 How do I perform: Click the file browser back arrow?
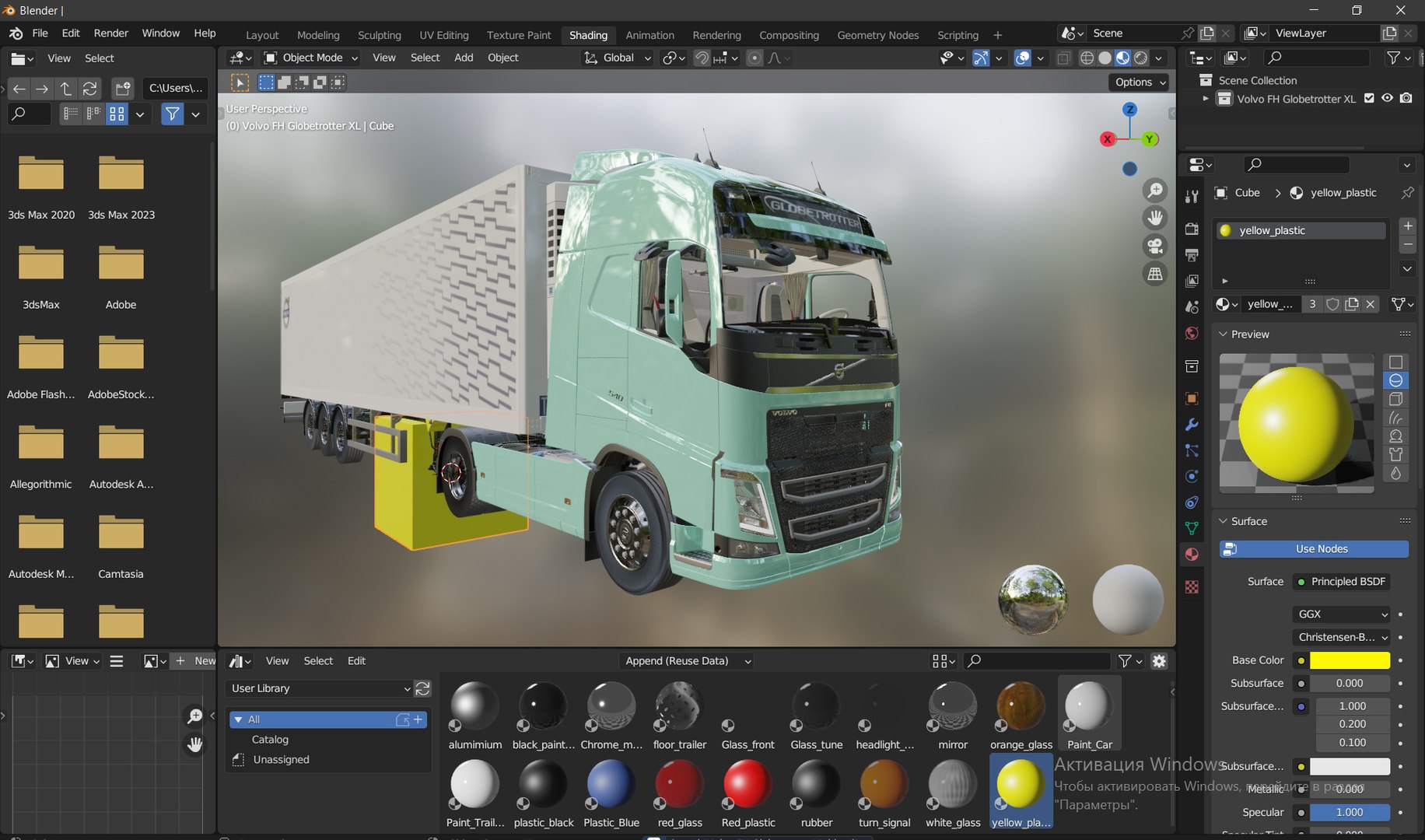[x=19, y=89]
